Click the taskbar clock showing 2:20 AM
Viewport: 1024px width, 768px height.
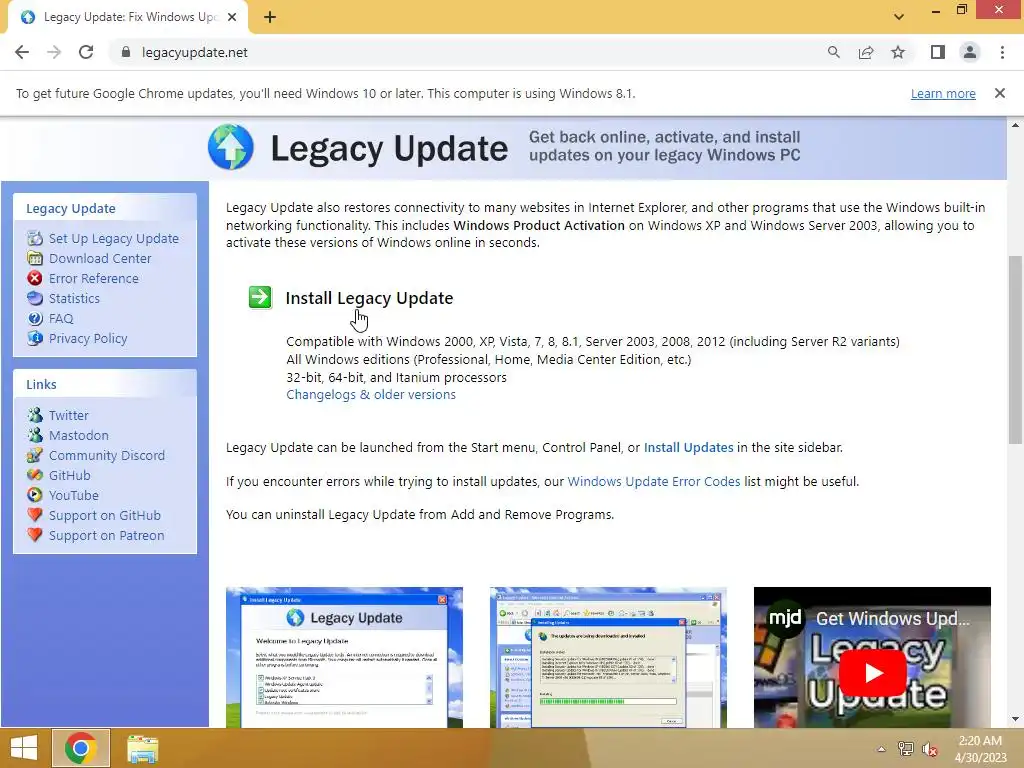[x=980, y=749]
